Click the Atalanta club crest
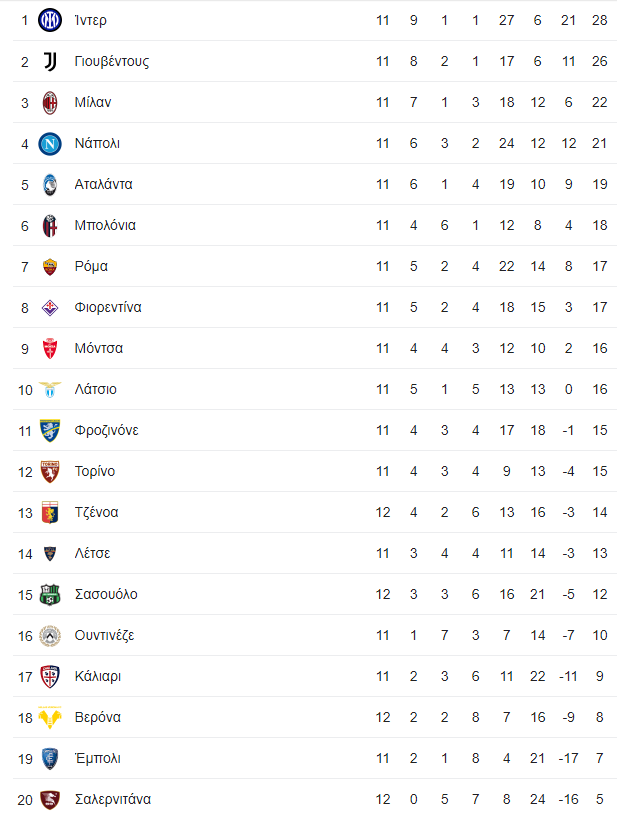This screenshot has height=818, width=617. click(50, 185)
